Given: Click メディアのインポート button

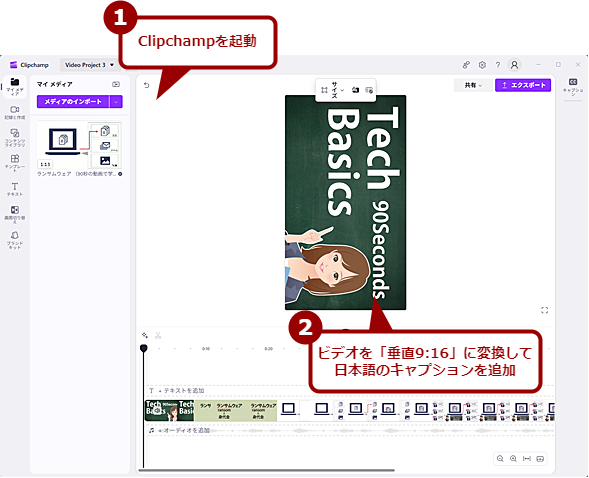Looking at the screenshot, I should tap(73, 101).
